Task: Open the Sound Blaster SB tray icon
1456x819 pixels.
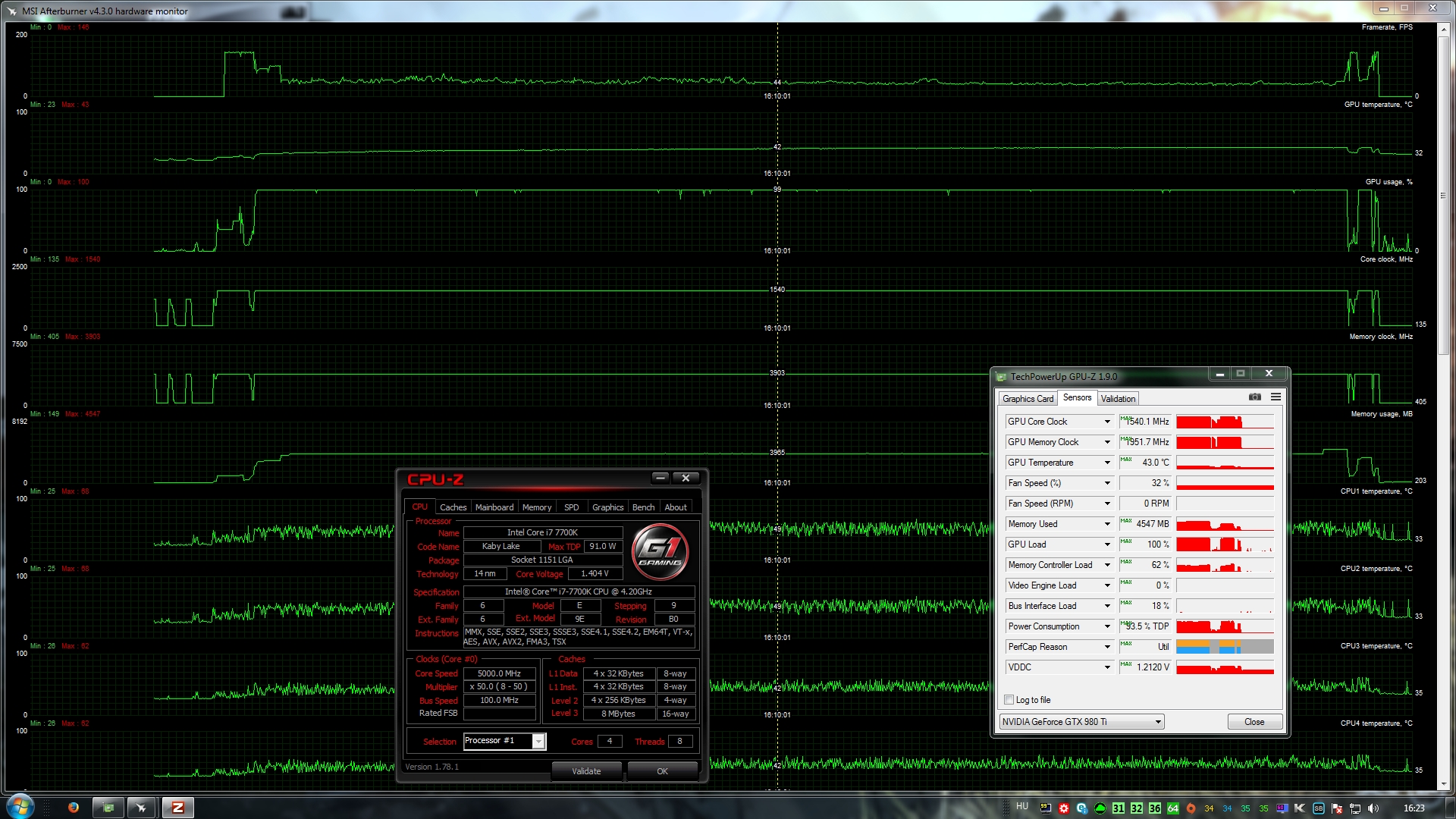Action: [x=1318, y=808]
